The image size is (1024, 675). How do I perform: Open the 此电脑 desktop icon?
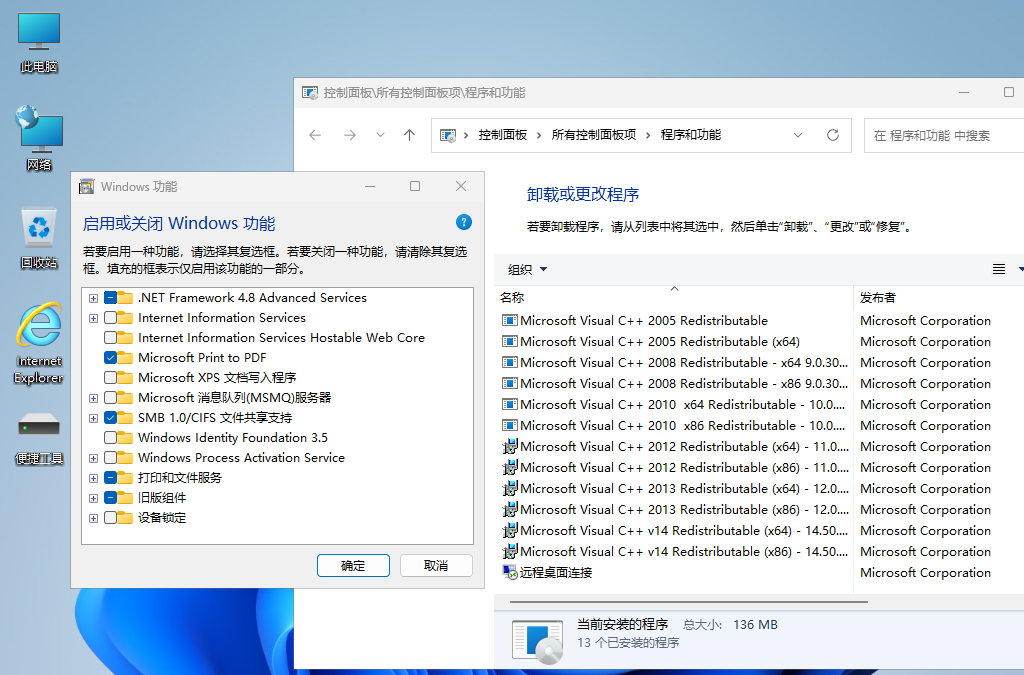tap(39, 42)
